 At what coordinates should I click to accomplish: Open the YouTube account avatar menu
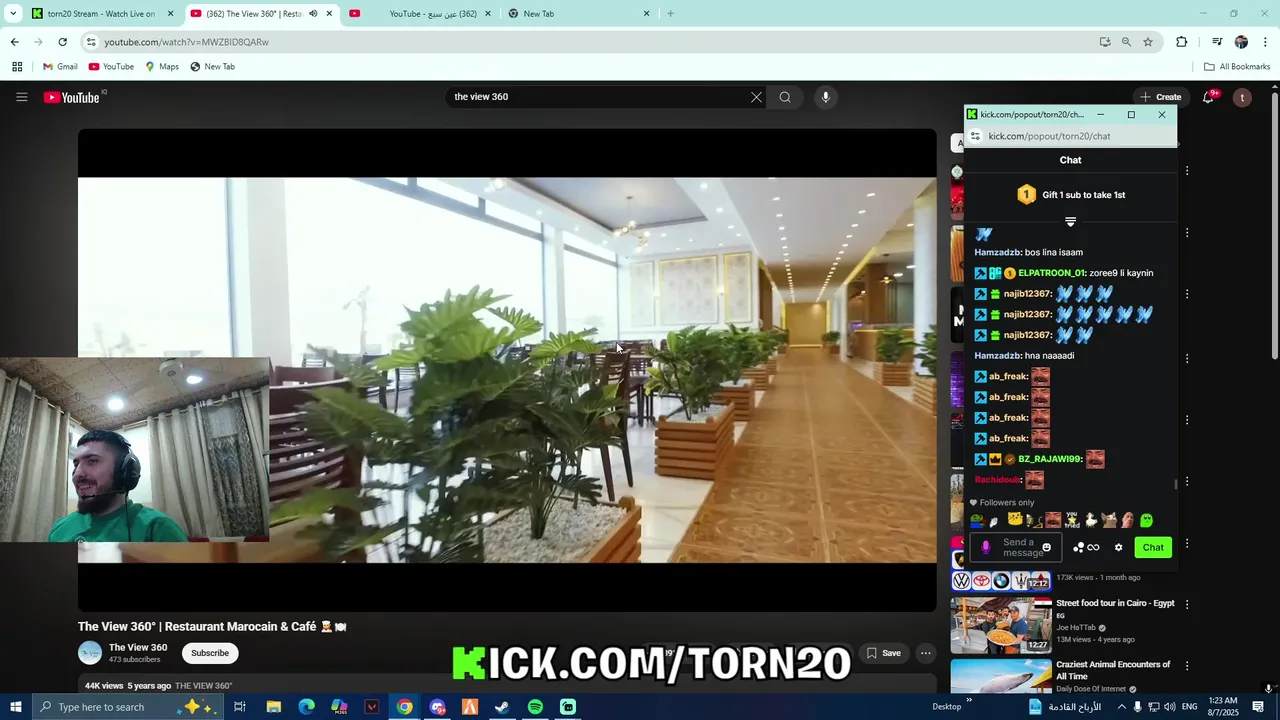[1242, 97]
